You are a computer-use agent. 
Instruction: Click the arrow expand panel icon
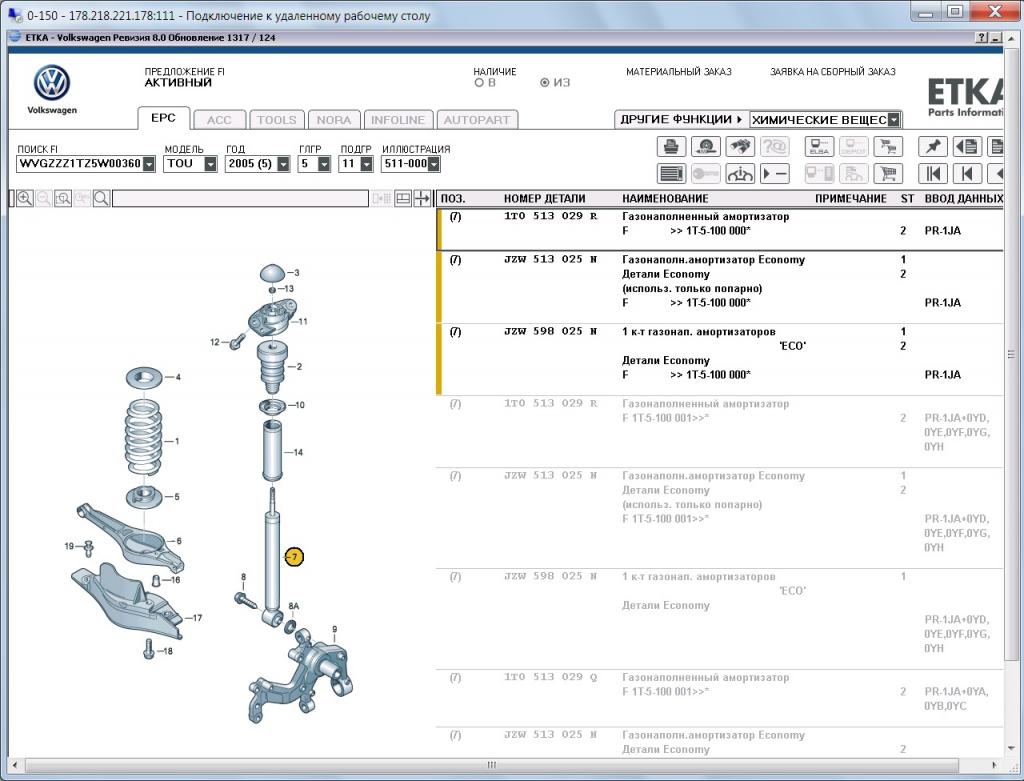pos(422,199)
